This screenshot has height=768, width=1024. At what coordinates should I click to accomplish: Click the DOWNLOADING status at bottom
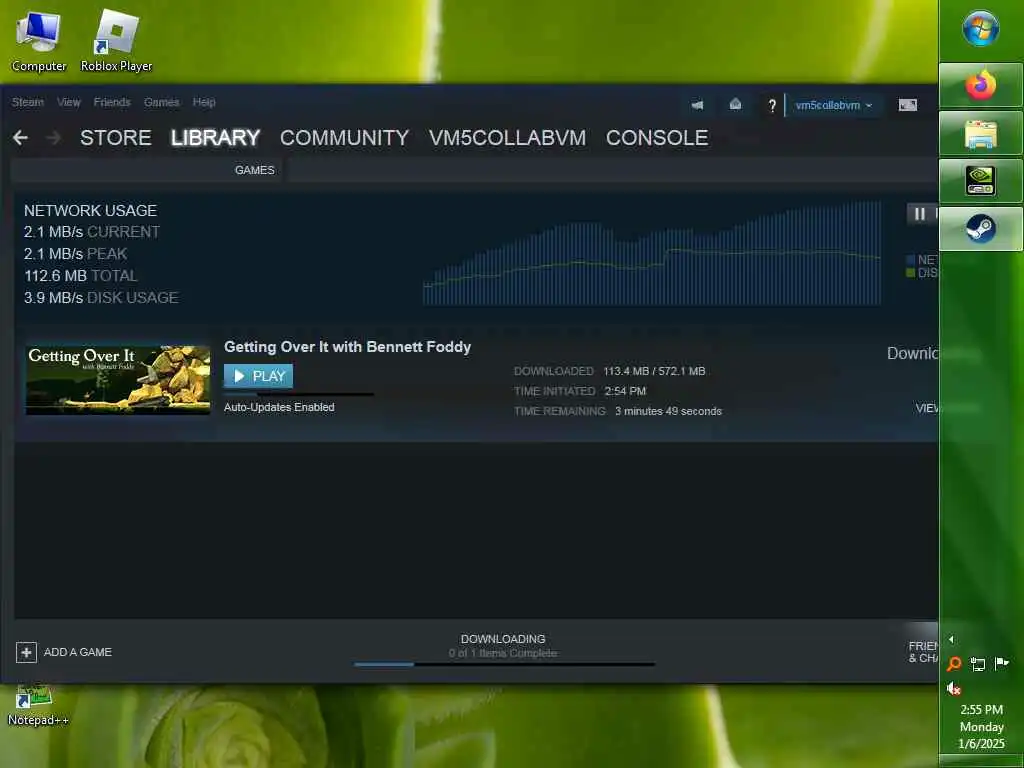503,639
